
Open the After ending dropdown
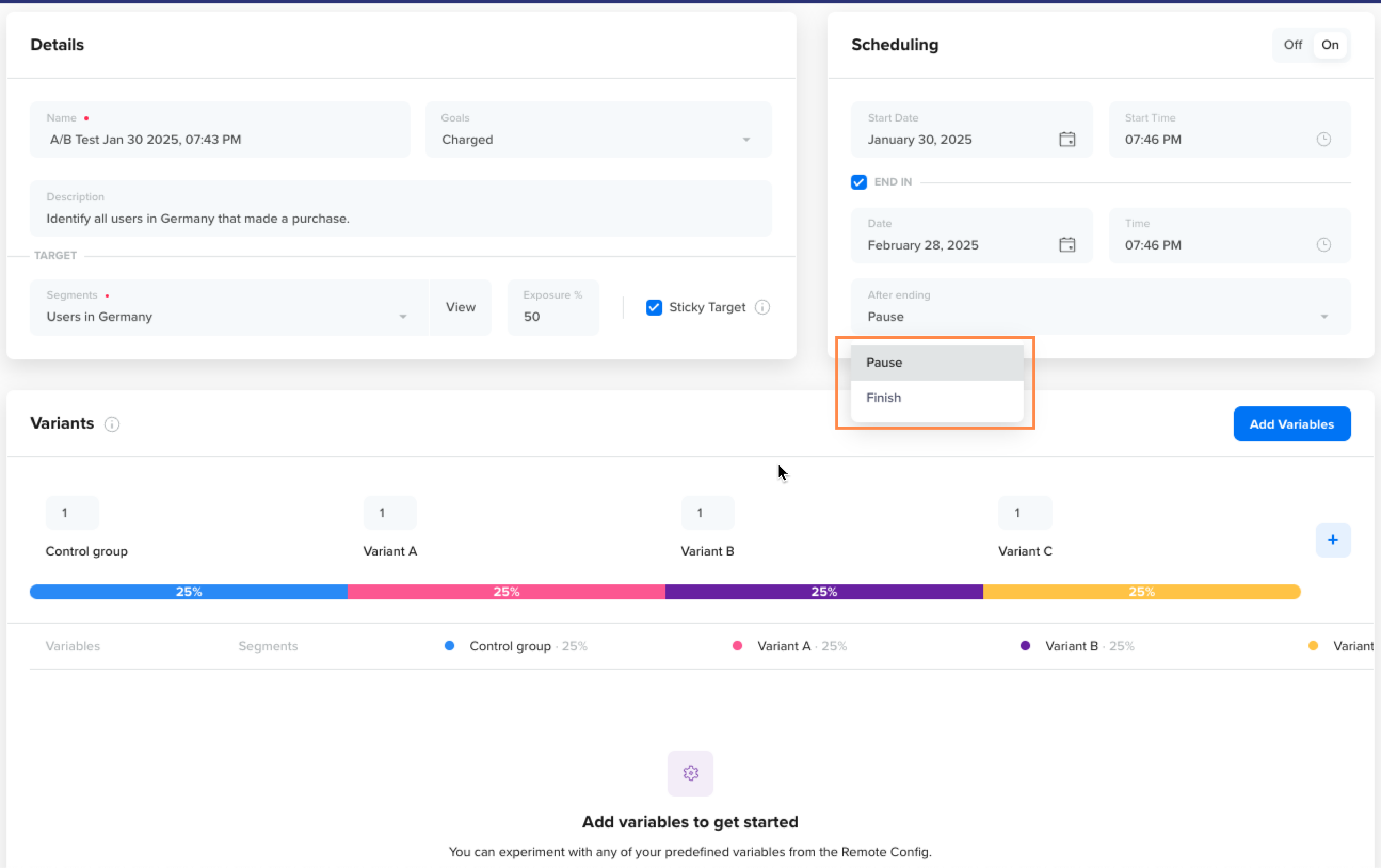click(1101, 307)
